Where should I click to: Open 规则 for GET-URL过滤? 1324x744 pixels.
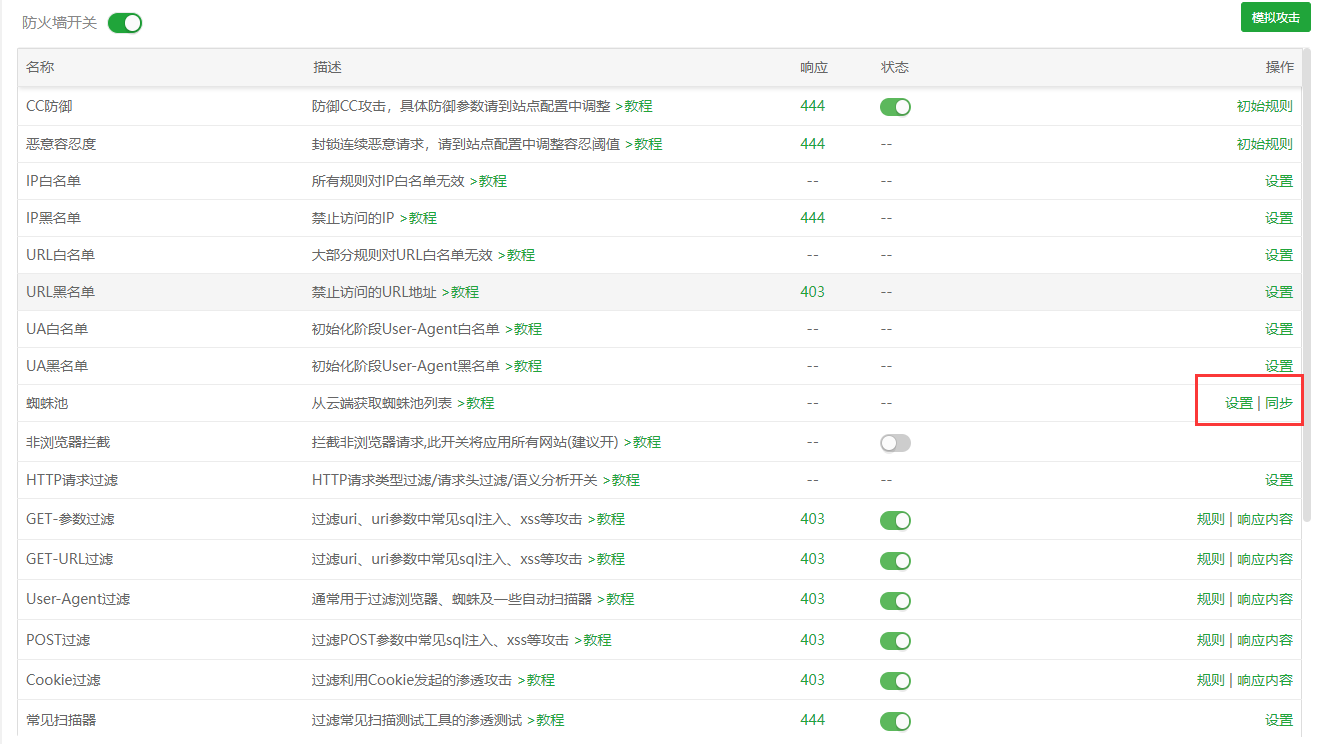(1210, 559)
